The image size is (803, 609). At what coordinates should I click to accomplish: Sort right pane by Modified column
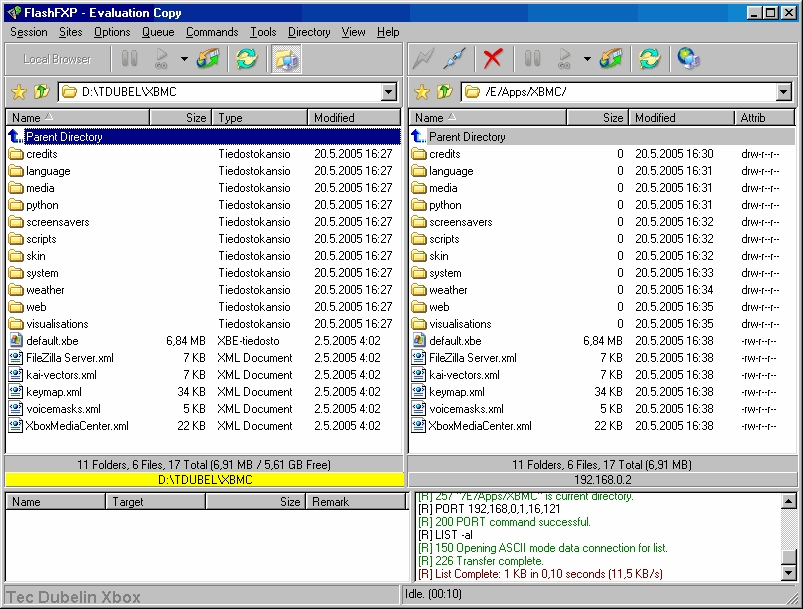(x=681, y=118)
